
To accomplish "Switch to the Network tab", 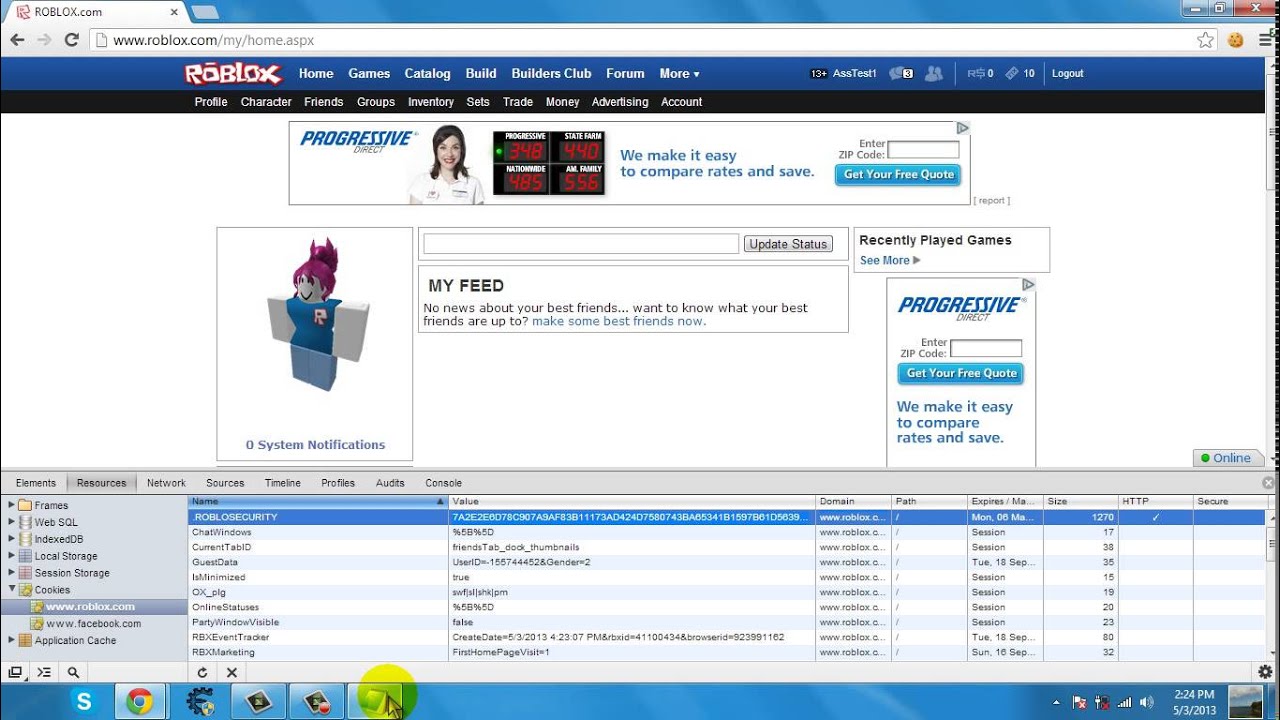I will point(166,483).
